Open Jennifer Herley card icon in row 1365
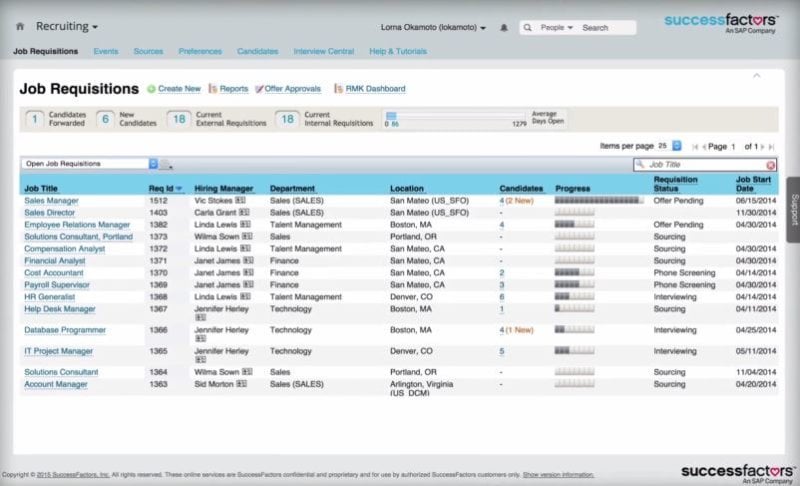Viewport: 800px width, 486px height. pos(201,360)
